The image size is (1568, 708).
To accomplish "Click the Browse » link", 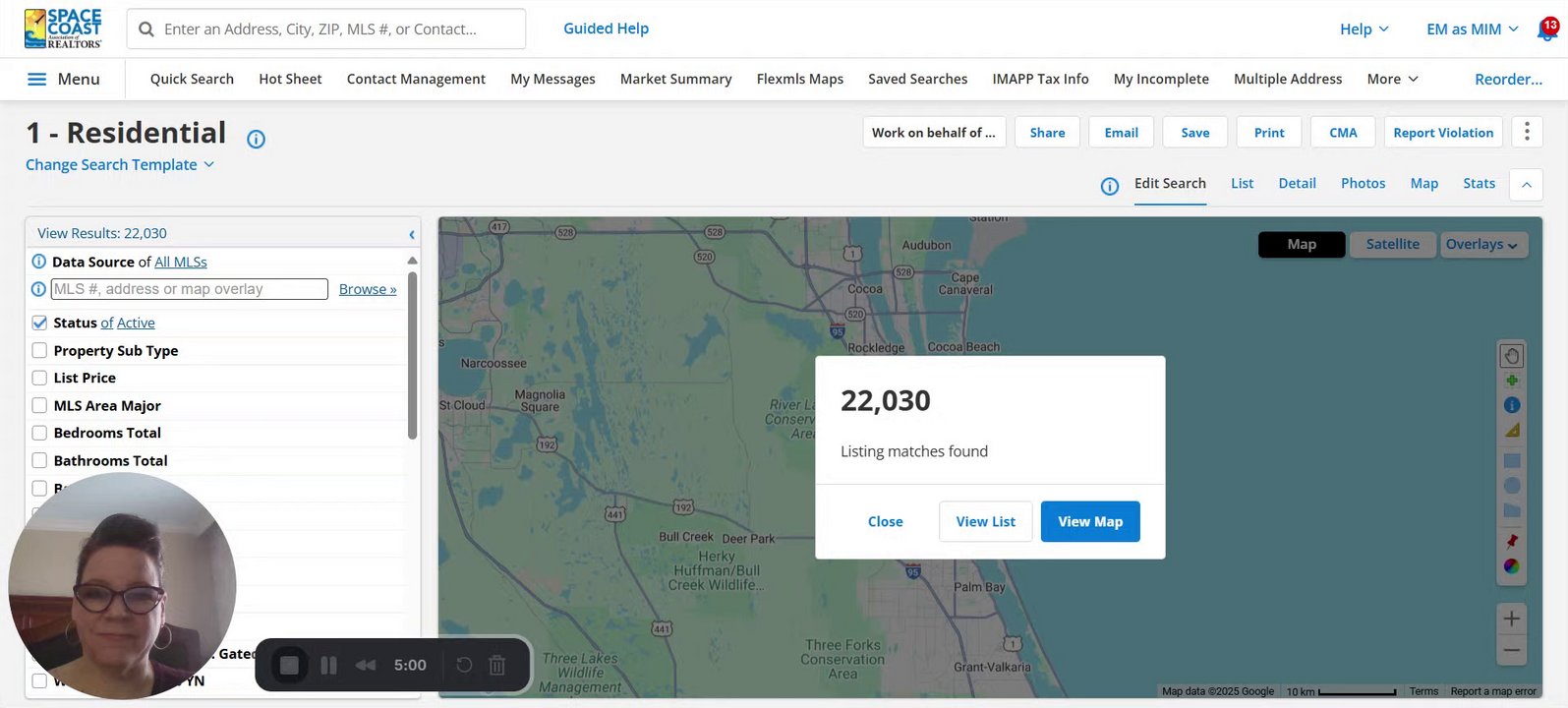I will (368, 289).
